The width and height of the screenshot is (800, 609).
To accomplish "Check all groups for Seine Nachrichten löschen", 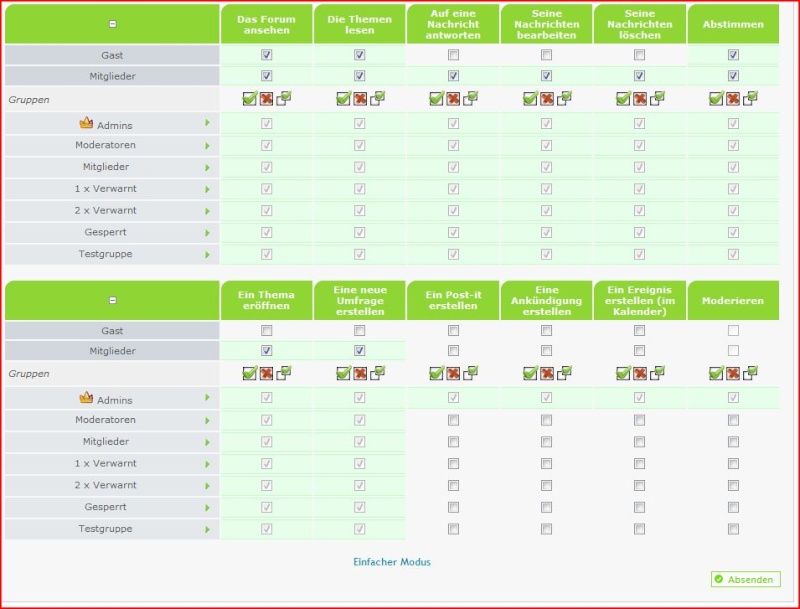I will 623,98.
